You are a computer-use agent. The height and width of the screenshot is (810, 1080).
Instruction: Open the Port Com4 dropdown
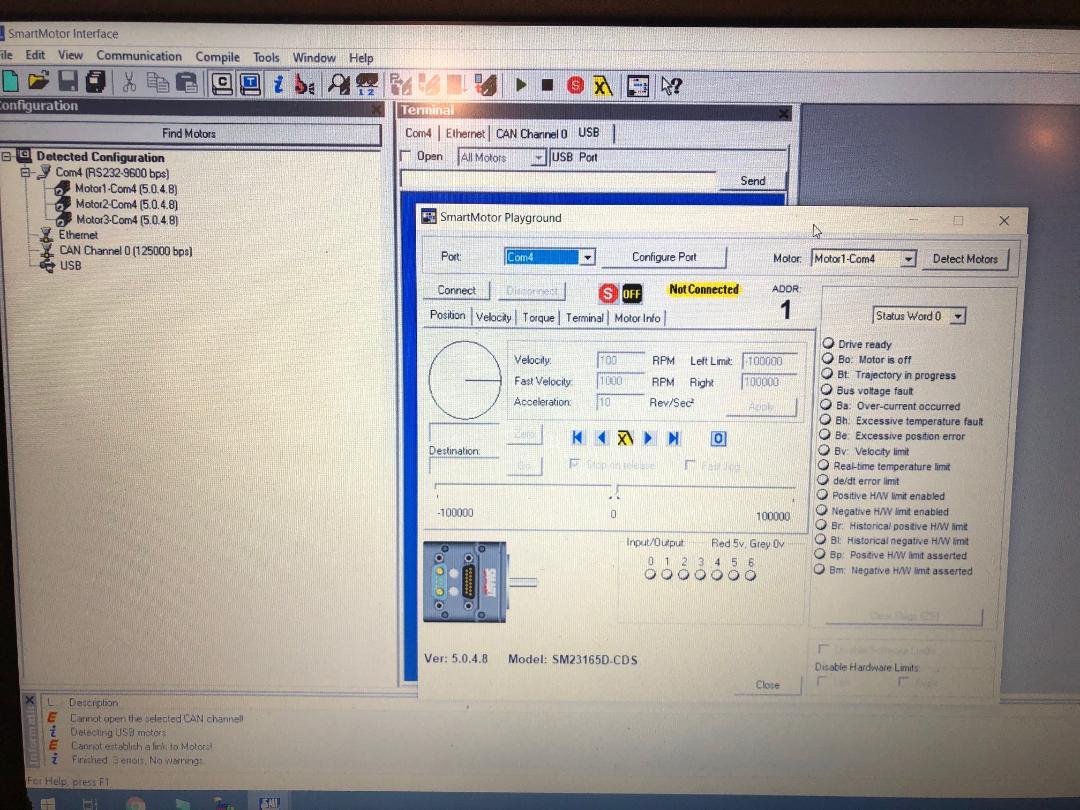[587, 257]
